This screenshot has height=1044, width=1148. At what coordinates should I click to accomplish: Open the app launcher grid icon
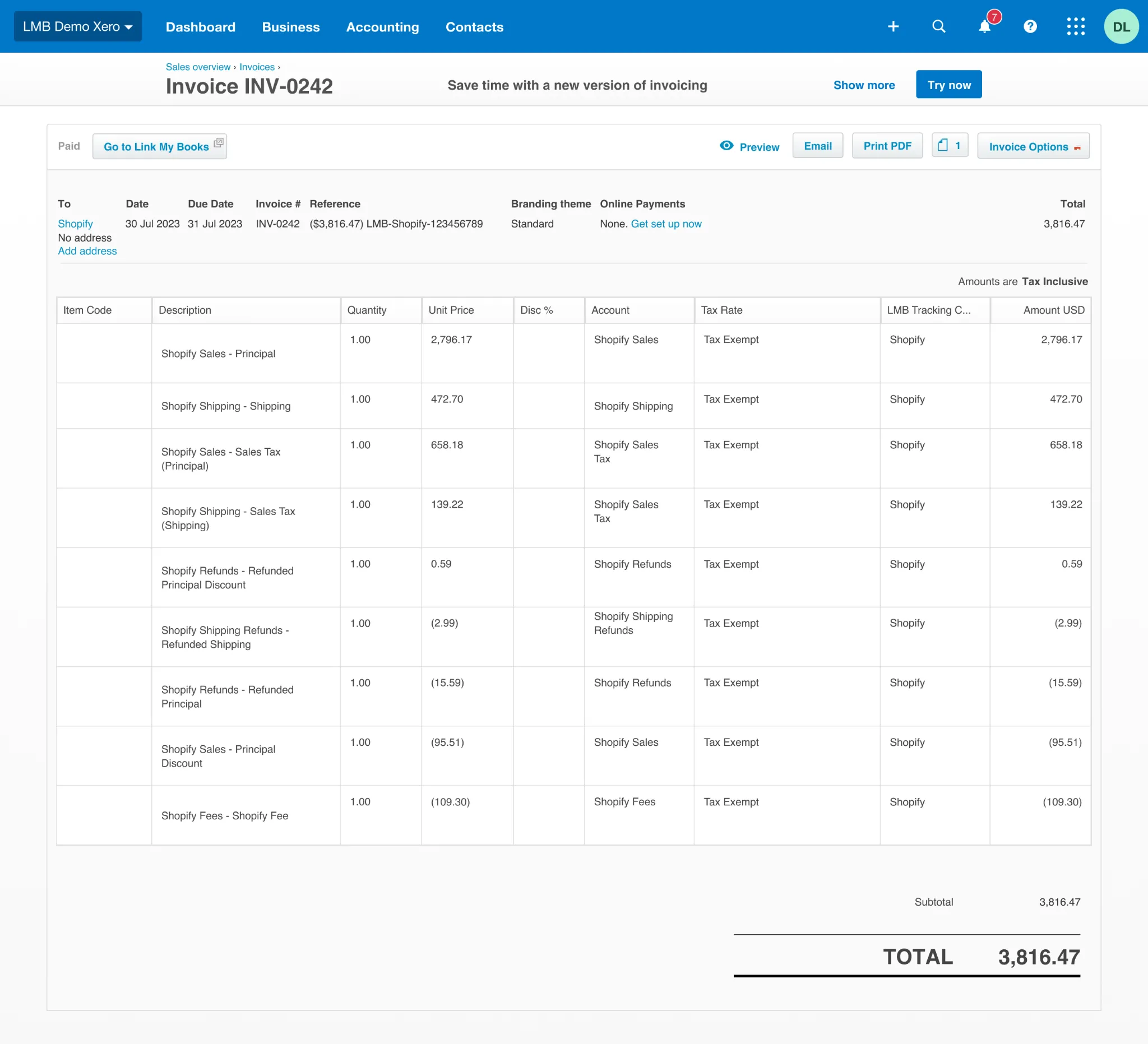pyautogui.click(x=1076, y=26)
